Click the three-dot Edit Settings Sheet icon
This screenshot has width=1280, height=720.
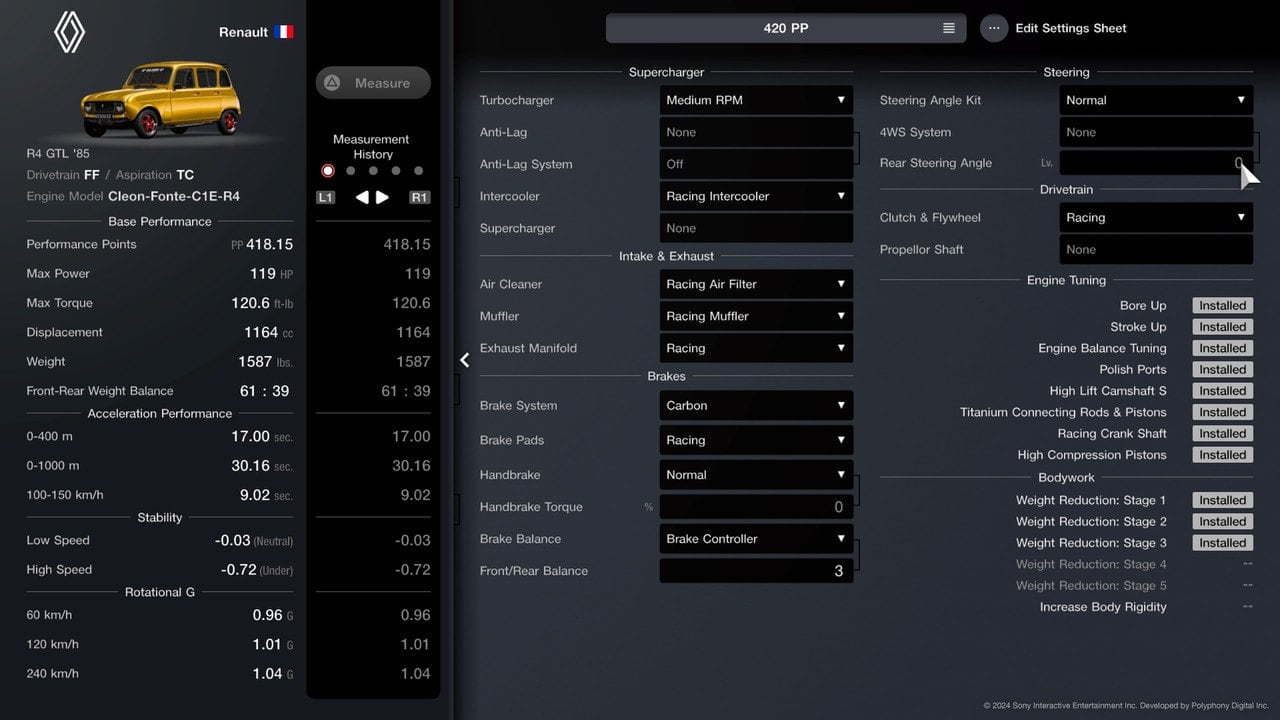[994, 28]
